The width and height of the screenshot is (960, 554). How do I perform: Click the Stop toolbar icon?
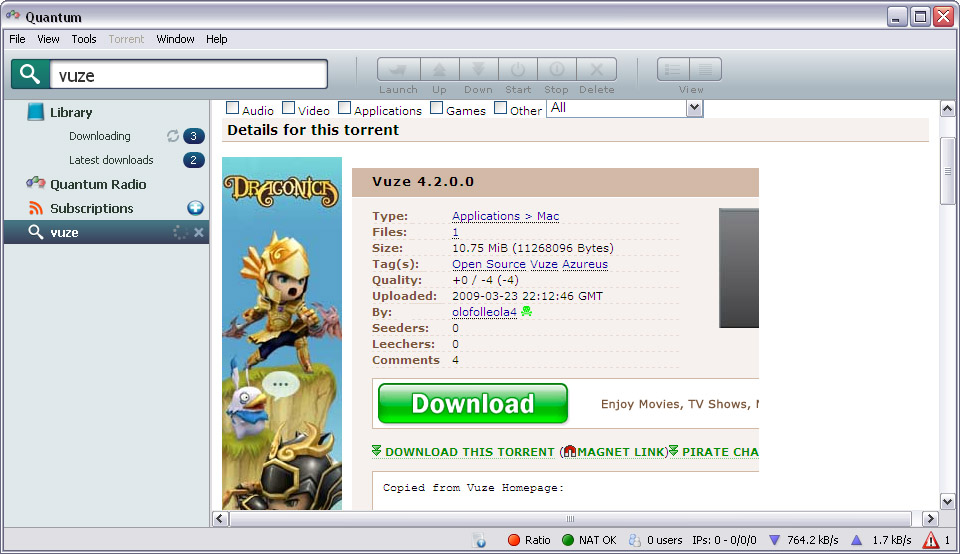pyautogui.click(x=557, y=69)
